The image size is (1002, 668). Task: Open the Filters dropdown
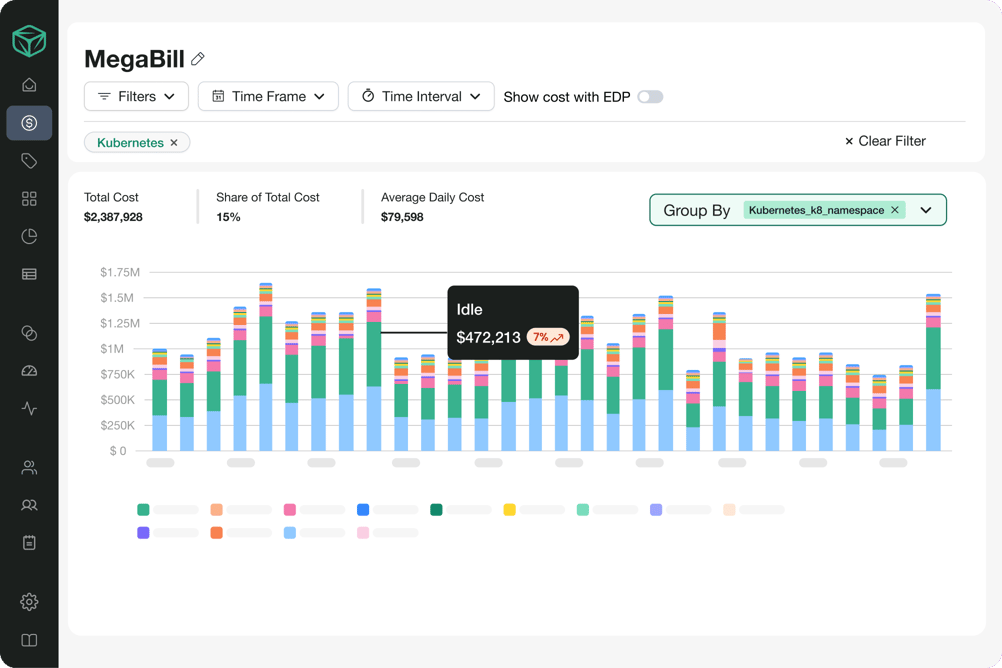[136, 97]
